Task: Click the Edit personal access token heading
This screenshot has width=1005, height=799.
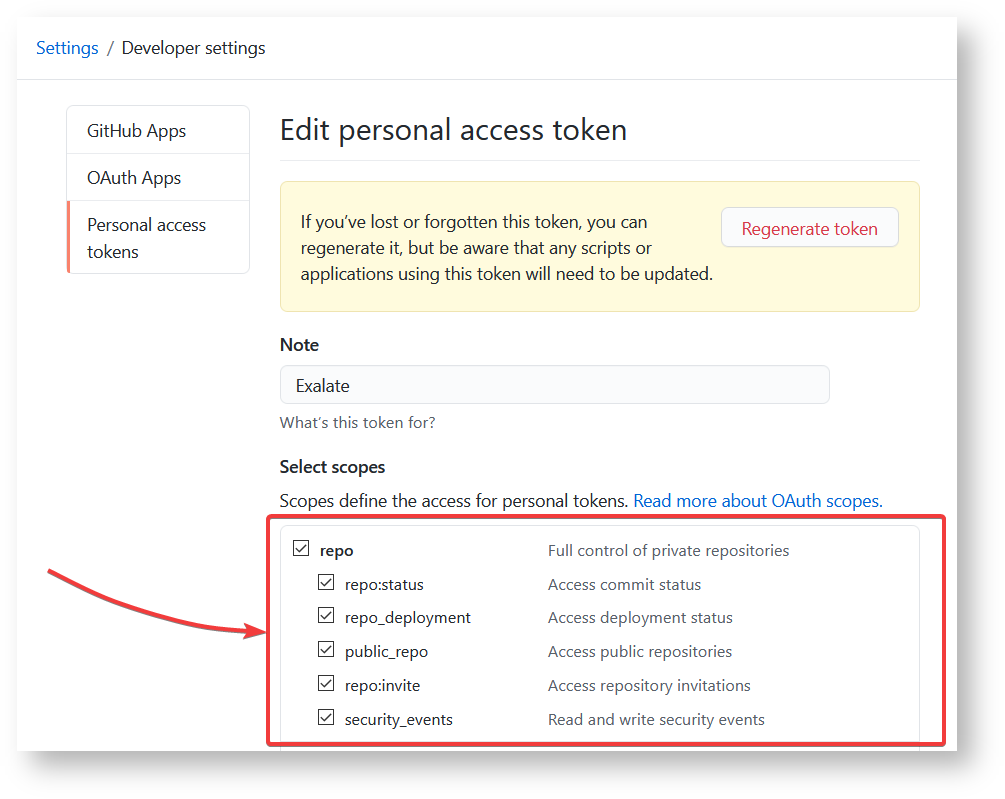Action: click(453, 130)
